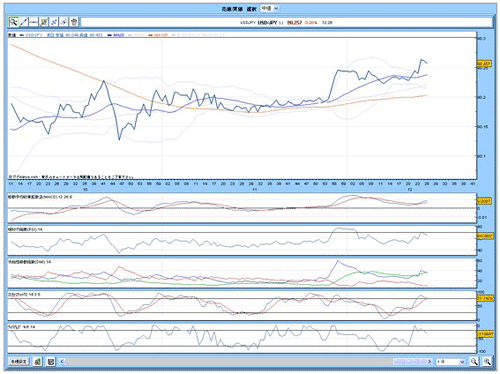
Task: Click the MACD indicator panel label
Action: click(40, 197)
